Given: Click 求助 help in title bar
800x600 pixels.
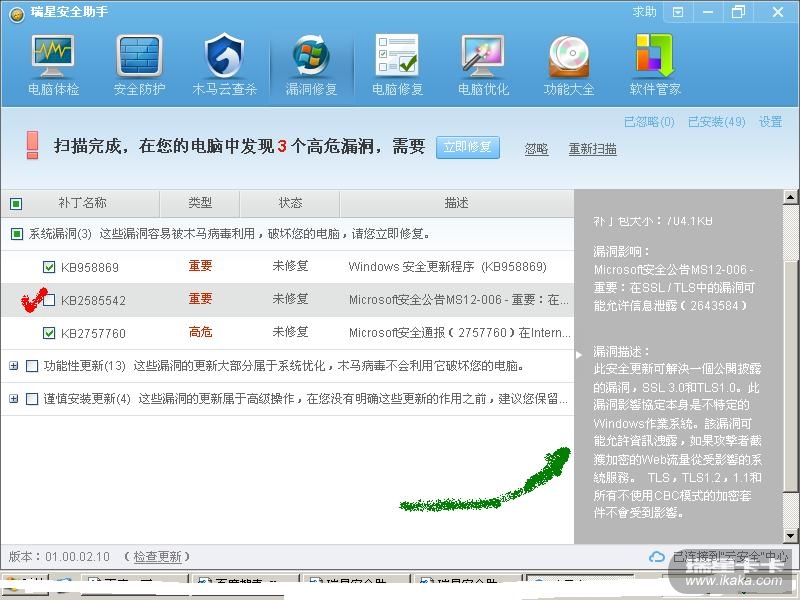Looking at the screenshot, I should point(644,11).
